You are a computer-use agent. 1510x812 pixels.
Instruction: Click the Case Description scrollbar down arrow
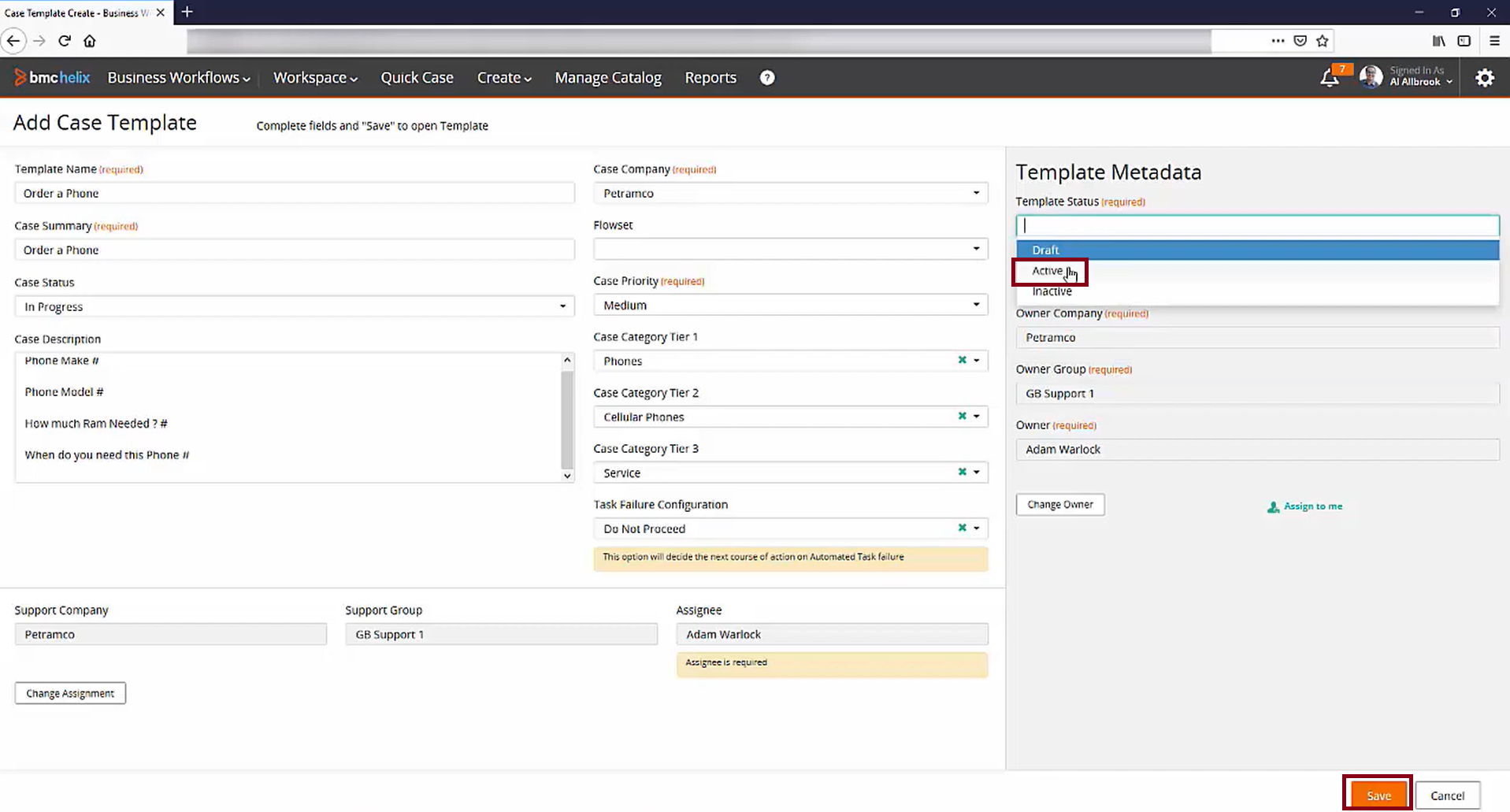point(567,476)
